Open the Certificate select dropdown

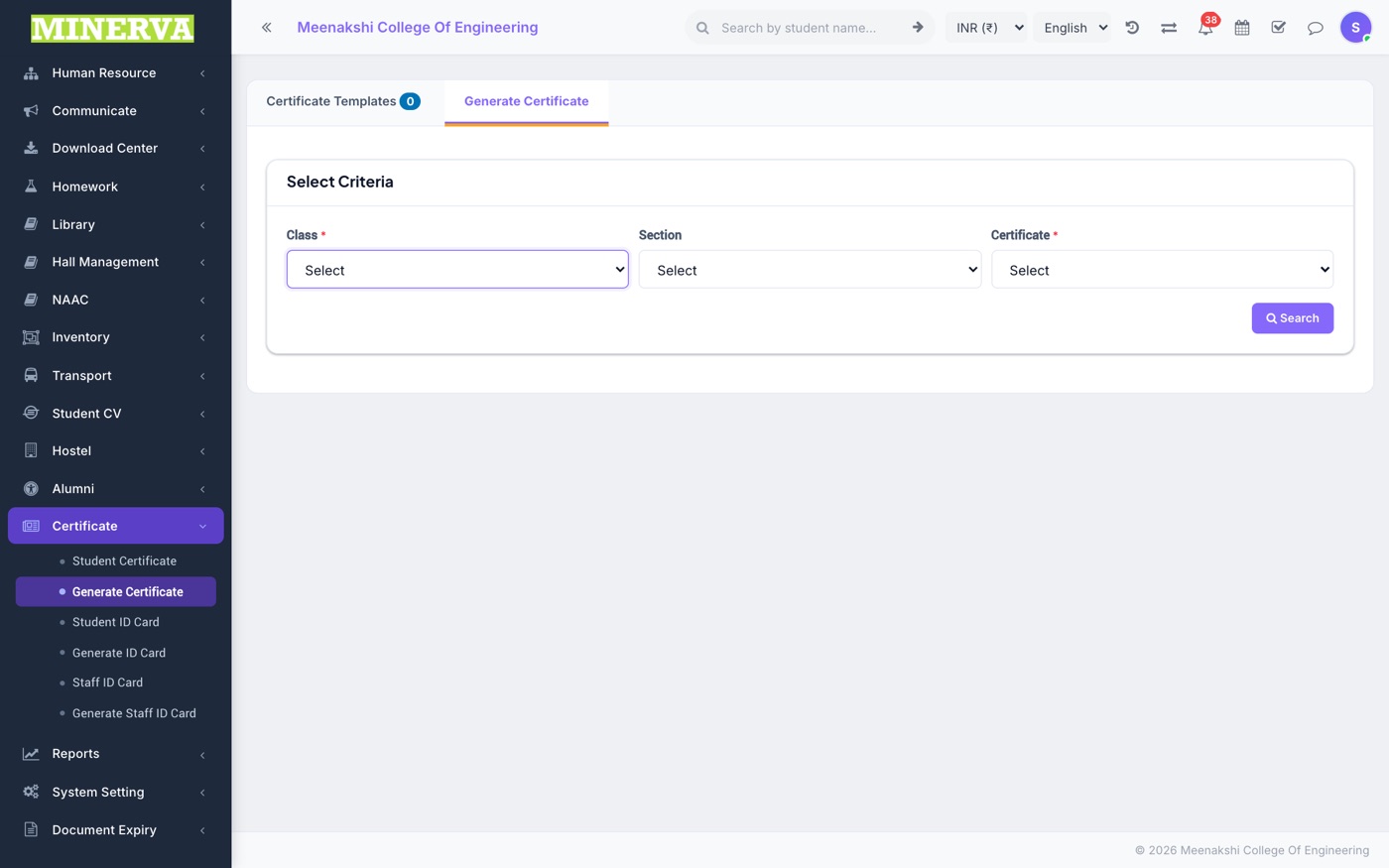coord(1162,270)
